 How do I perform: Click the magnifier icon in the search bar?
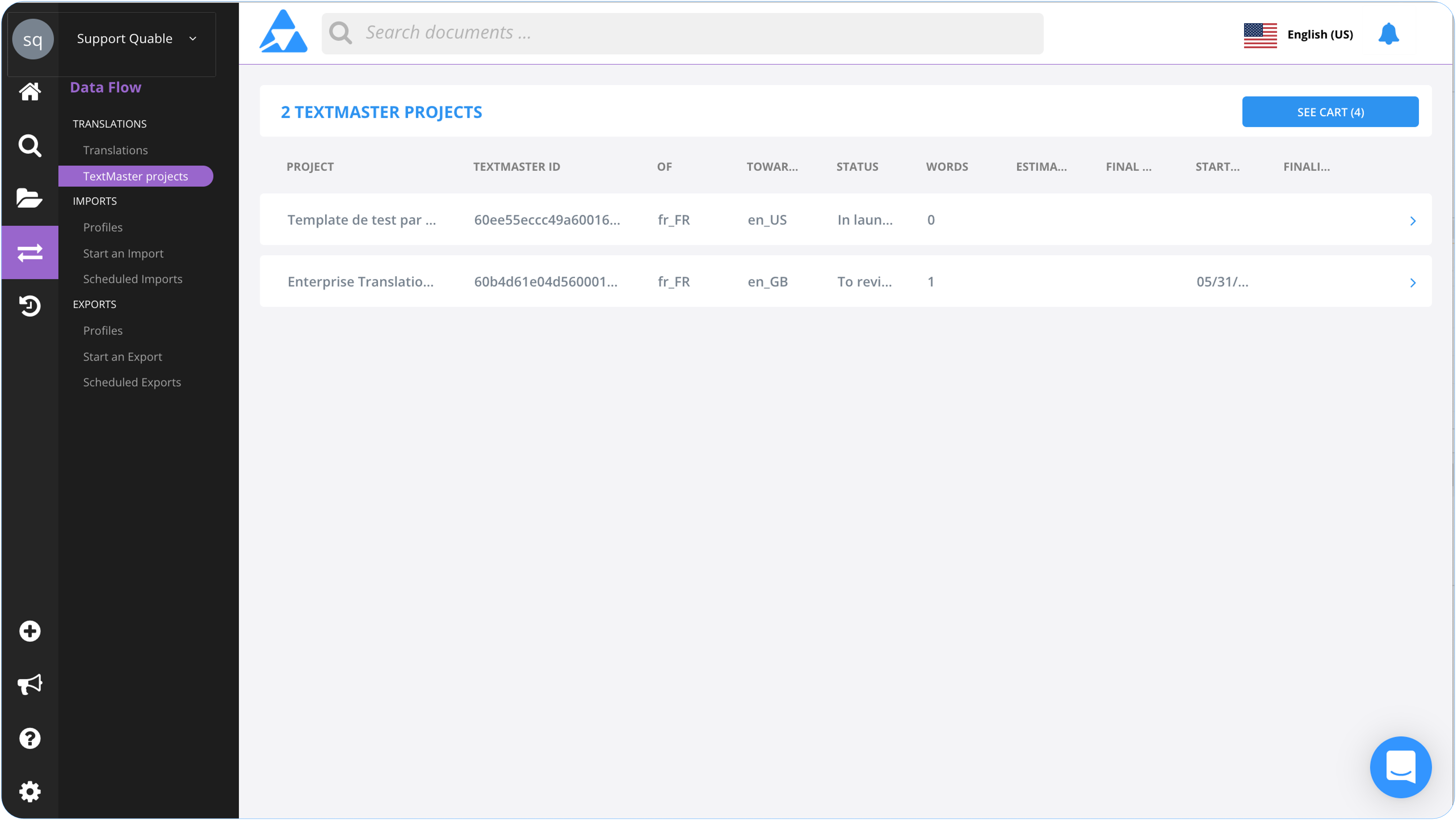[x=341, y=33]
